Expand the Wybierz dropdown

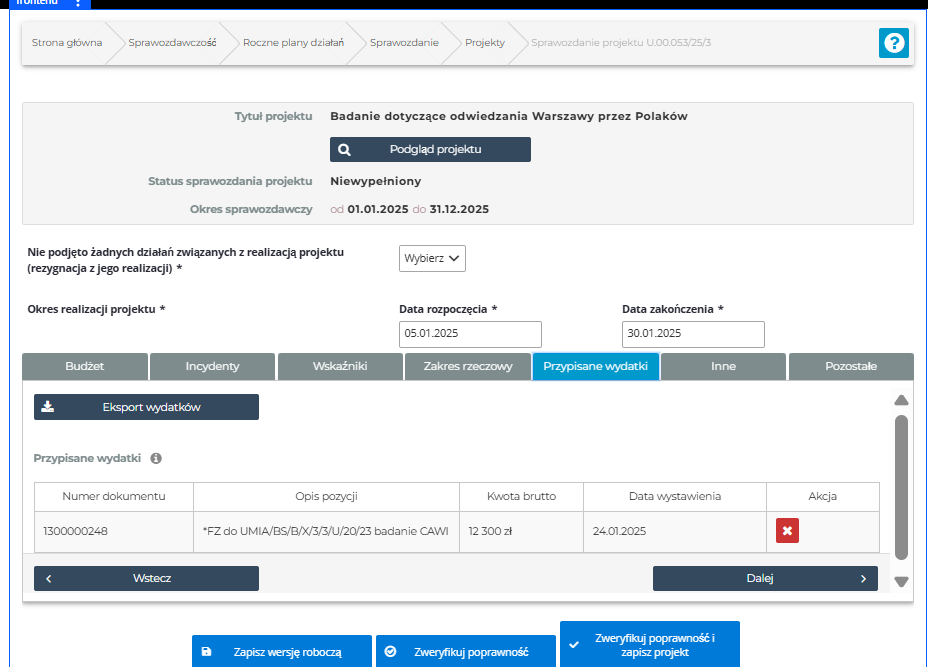[x=432, y=258]
